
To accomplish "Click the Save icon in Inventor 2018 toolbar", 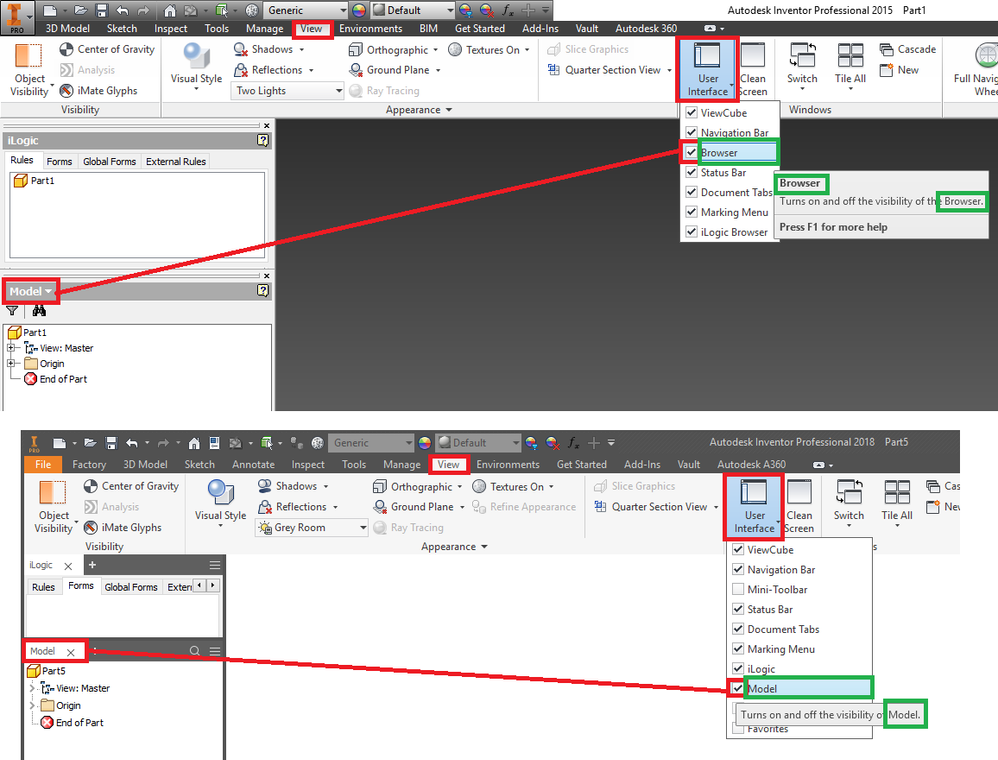I will pyautogui.click(x=111, y=442).
